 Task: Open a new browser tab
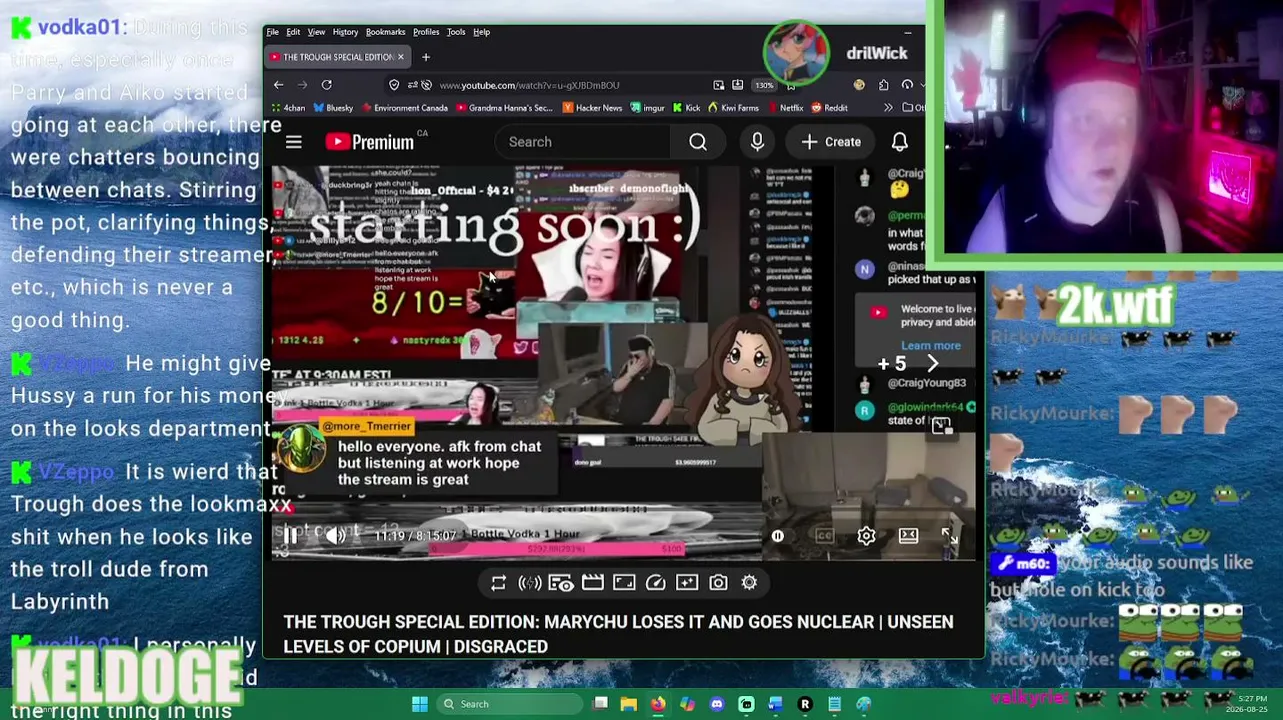pyautogui.click(x=425, y=57)
